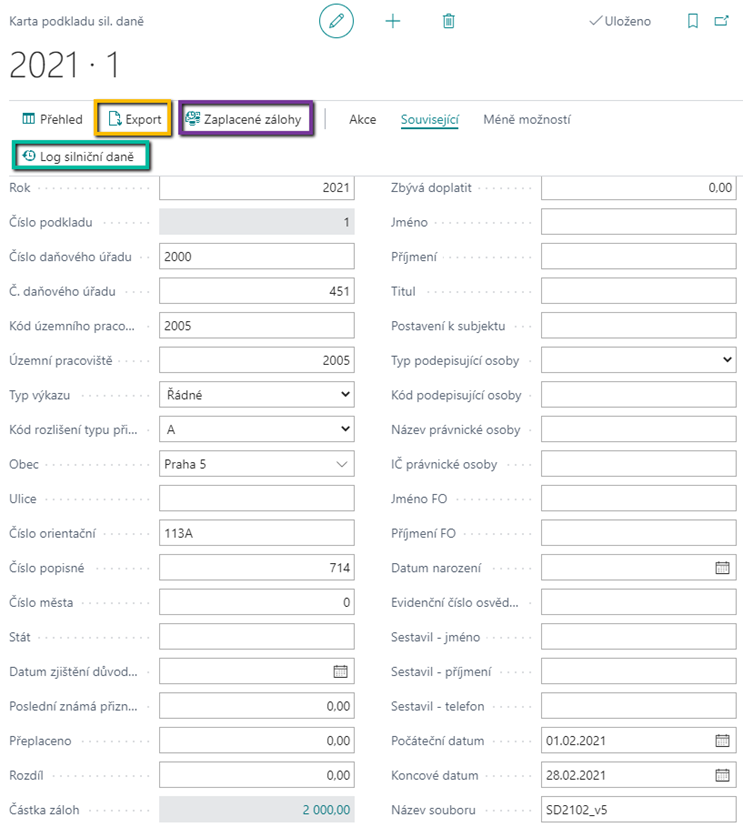Viewport: 743px width, 827px height.
Task: Open calendar for Datum narození
Action: (722, 568)
